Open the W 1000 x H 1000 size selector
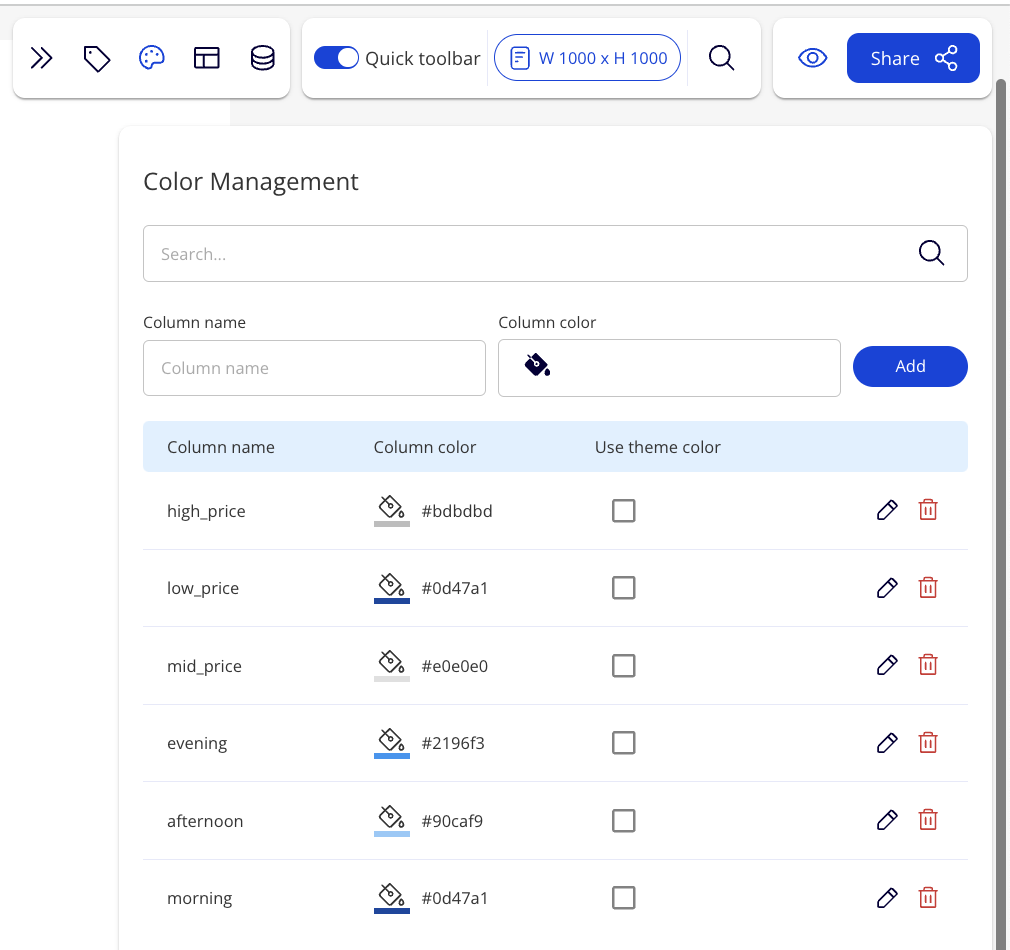Viewport: 1010px width, 950px height. point(588,58)
